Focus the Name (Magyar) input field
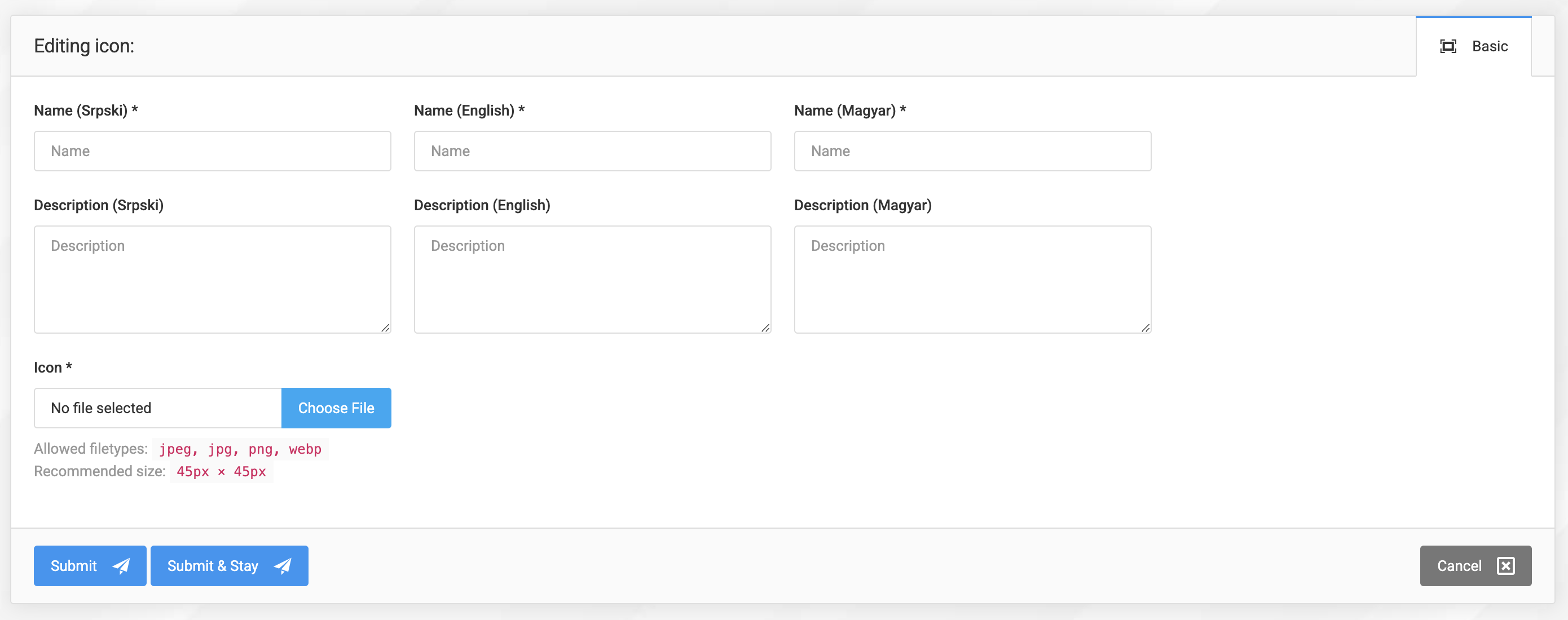1568x620 pixels. click(972, 151)
